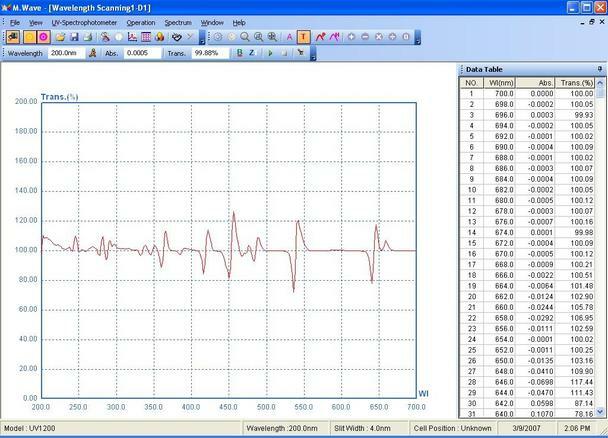This screenshot has height=438, width=608.
Task: Open the Window menu
Action: 212,22
